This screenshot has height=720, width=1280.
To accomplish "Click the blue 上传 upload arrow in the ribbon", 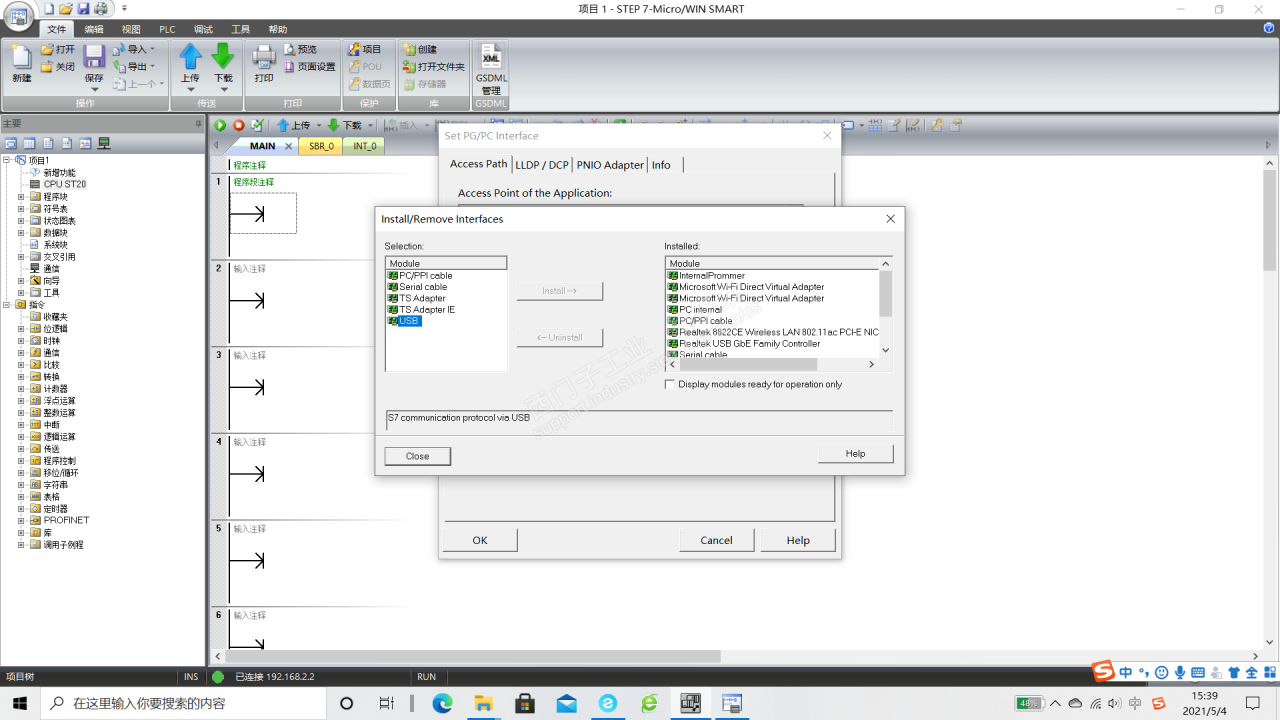I will coord(190,57).
